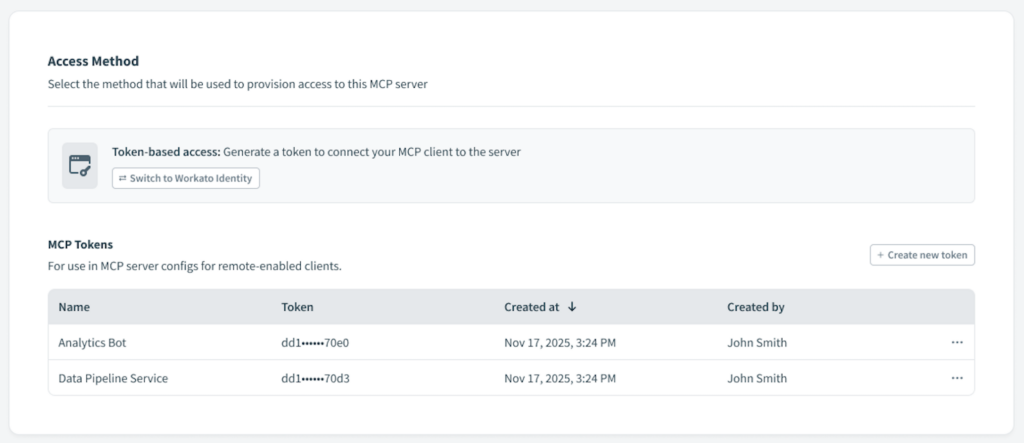Screen dimensions: 1024x443
Task: Click the provision access subtitle under Access Method
Action: [238, 84]
